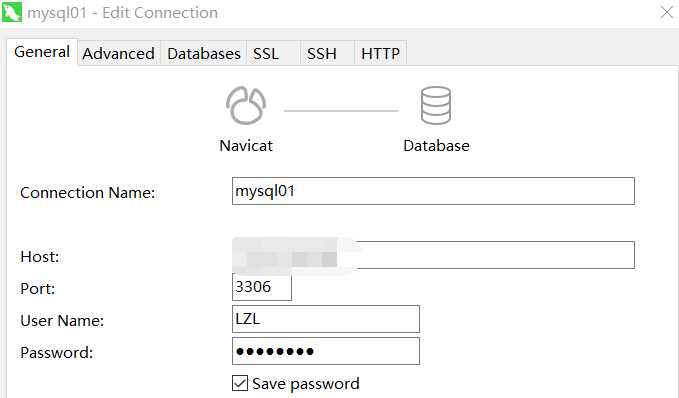This screenshot has height=398, width=679.
Task: Click the green Navicat icon in title bar
Action: coord(12,12)
